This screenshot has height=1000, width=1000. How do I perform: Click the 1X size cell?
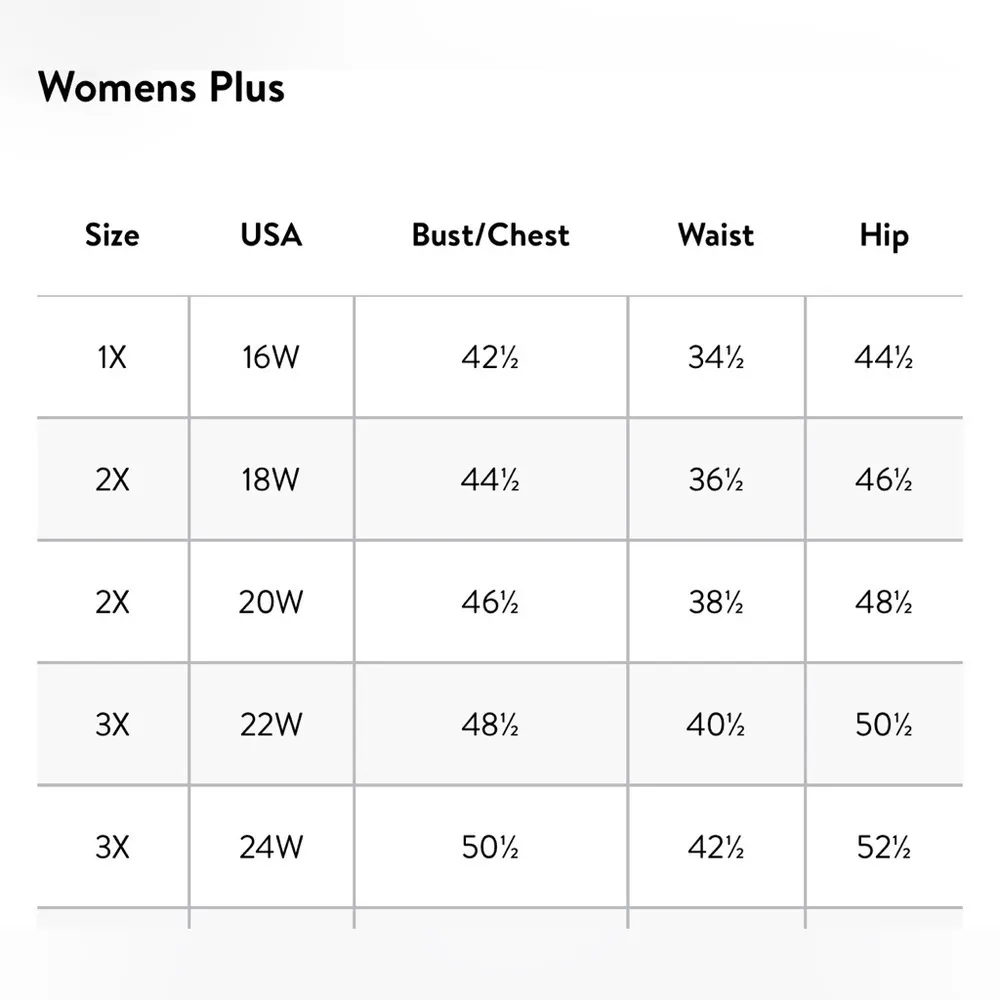(112, 357)
